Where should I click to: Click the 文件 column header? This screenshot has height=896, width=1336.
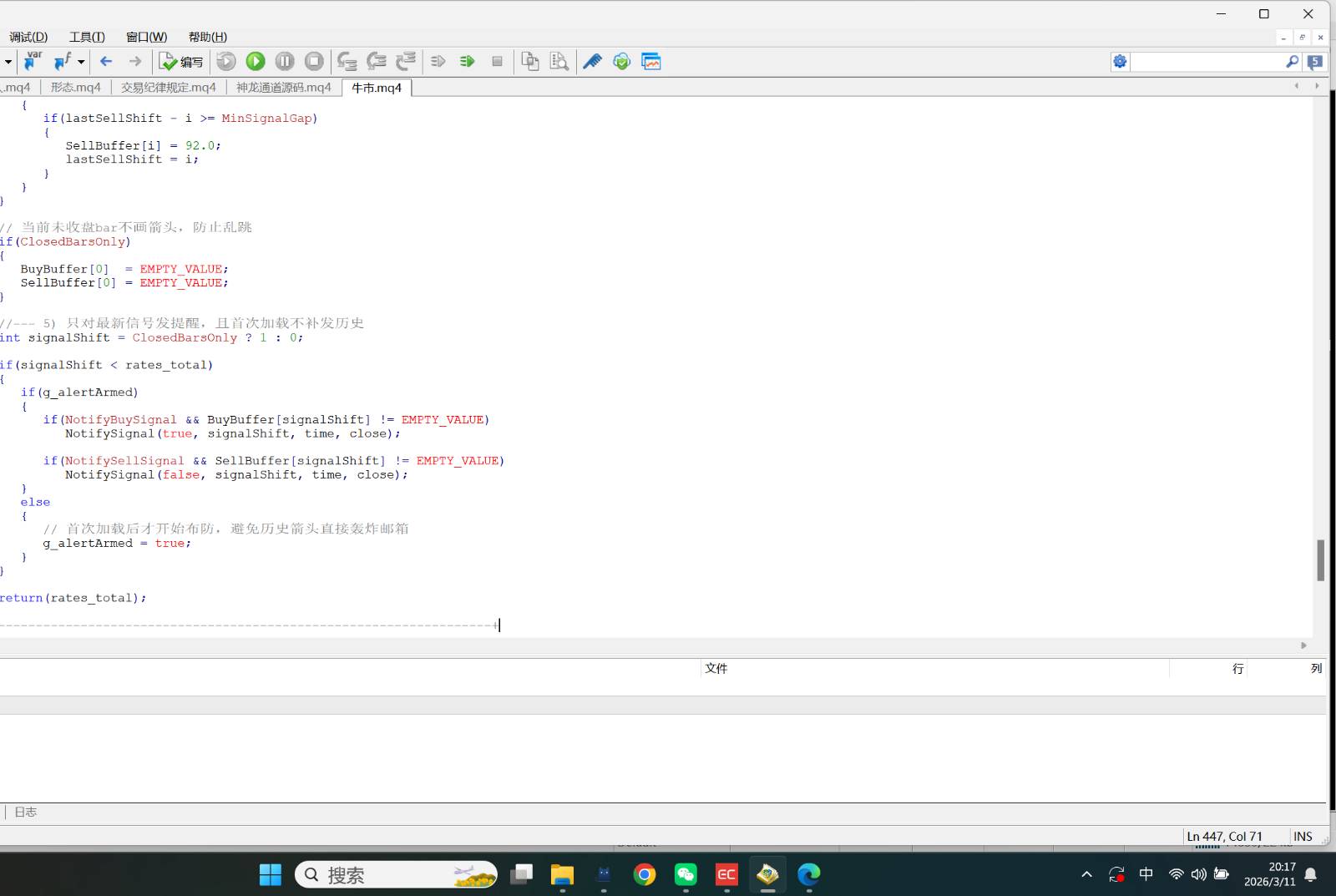(x=716, y=668)
